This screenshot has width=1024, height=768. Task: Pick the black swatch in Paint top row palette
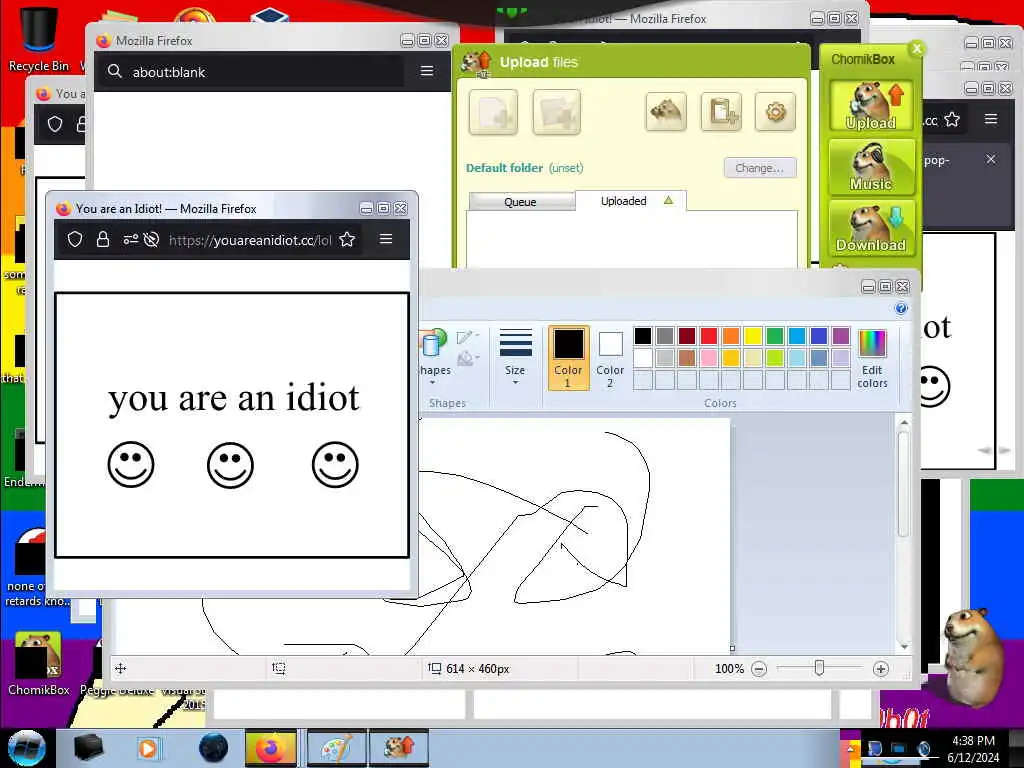pyautogui.click(x=643, y=336)
